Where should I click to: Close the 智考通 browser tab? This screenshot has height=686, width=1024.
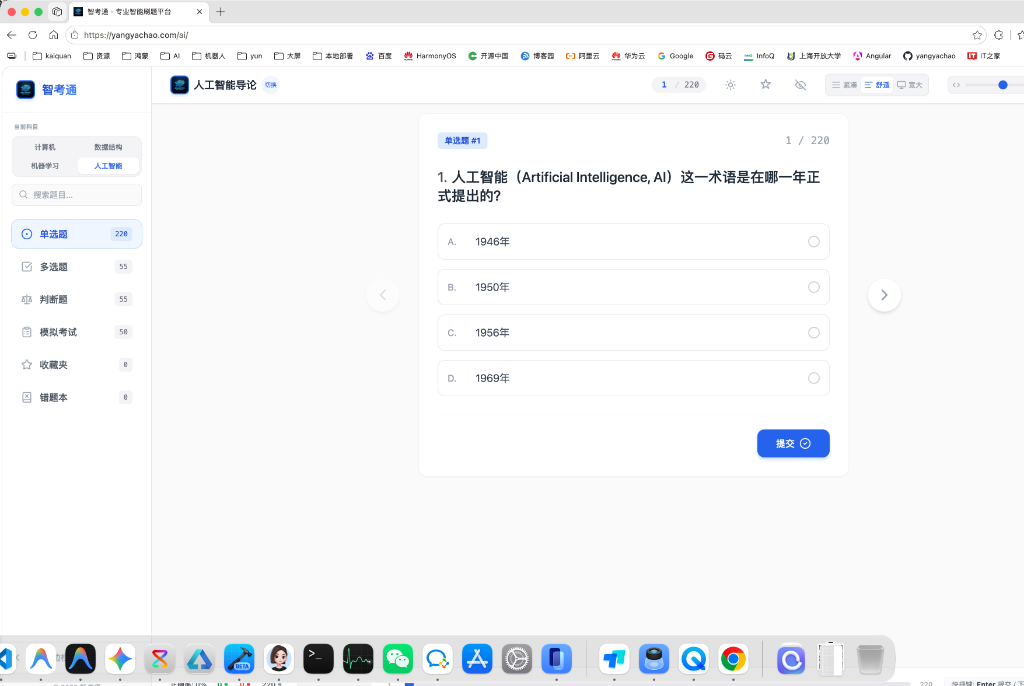(x=199, y=12)
